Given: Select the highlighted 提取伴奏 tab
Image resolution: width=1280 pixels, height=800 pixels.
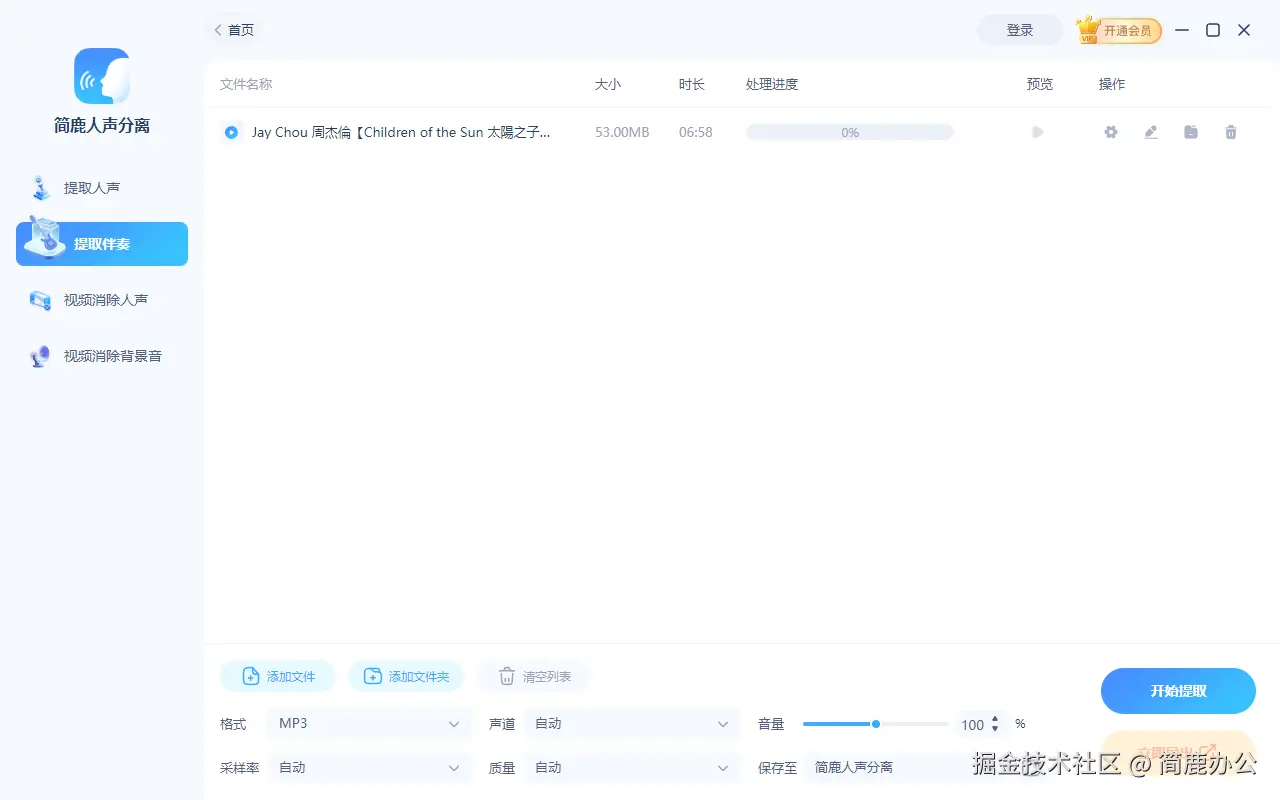Looking at the screenshot, I should click(101, 243).
